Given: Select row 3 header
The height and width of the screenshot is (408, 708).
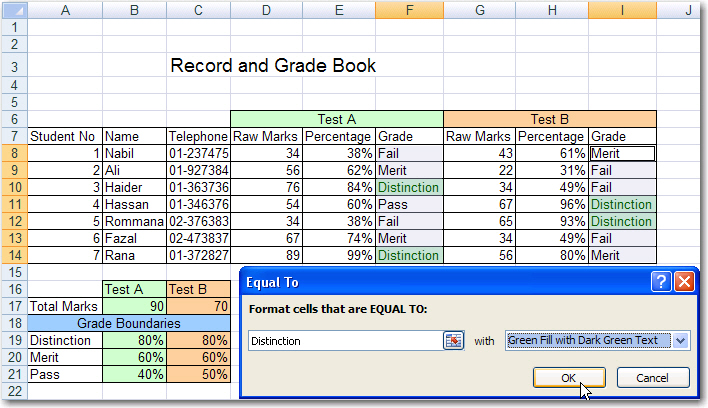Looking at the screenshot, I should point(14,67).
